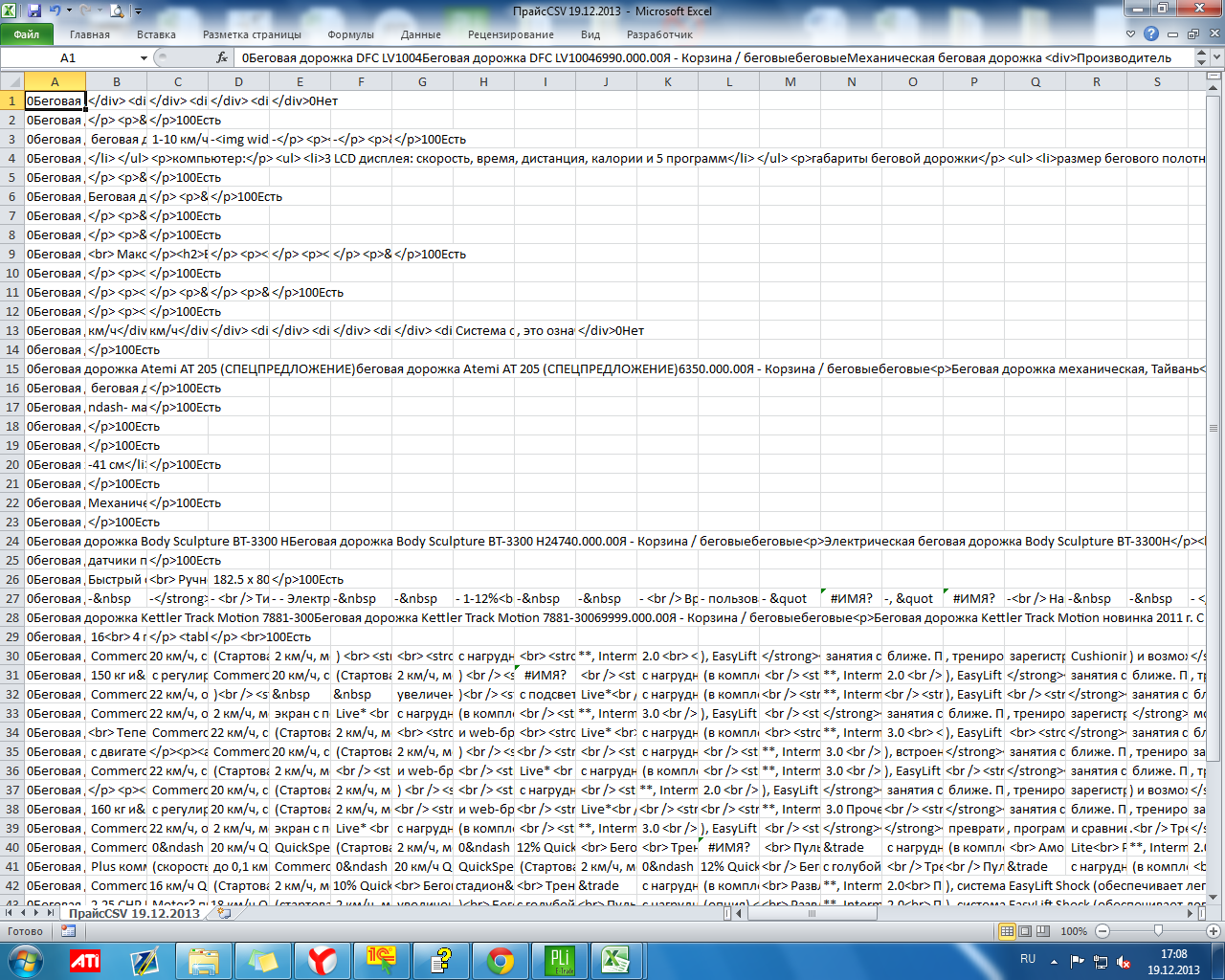Image resolution: width=1225 pixels, height=980 pixels.
Task: Click the Insert Function fx icon
Action: [222, 57]
